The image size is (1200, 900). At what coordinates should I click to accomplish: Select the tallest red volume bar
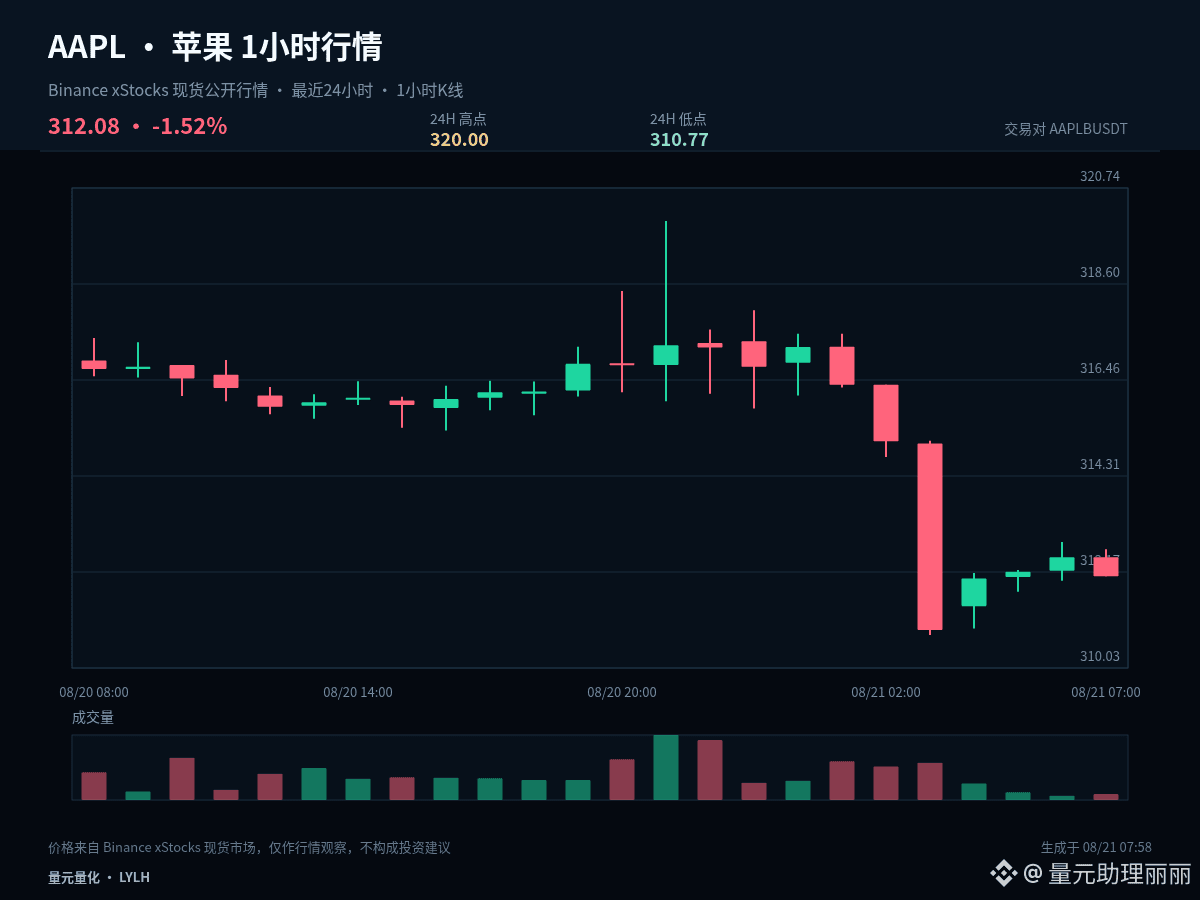point(710,770)
